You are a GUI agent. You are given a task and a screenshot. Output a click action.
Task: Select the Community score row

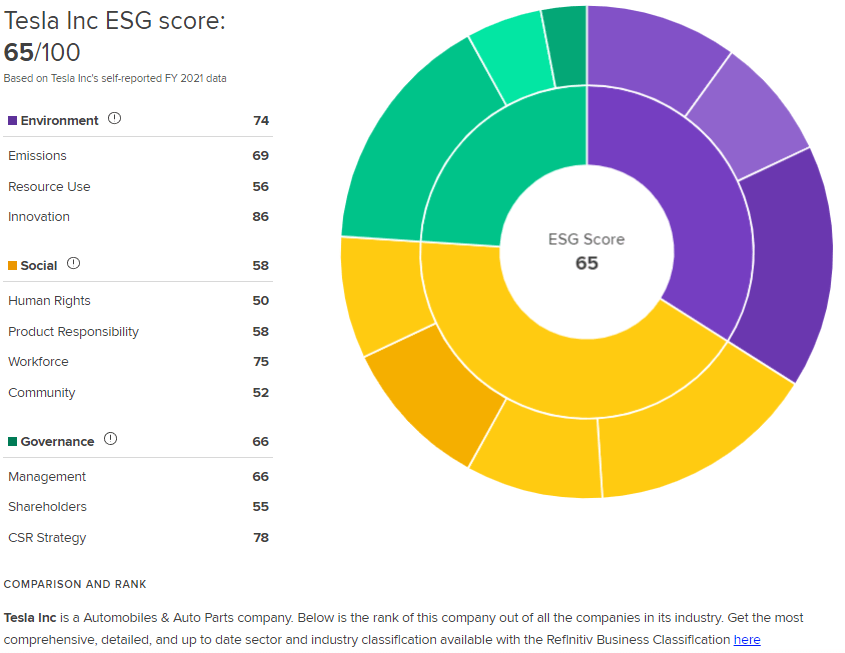pos(138,393)
